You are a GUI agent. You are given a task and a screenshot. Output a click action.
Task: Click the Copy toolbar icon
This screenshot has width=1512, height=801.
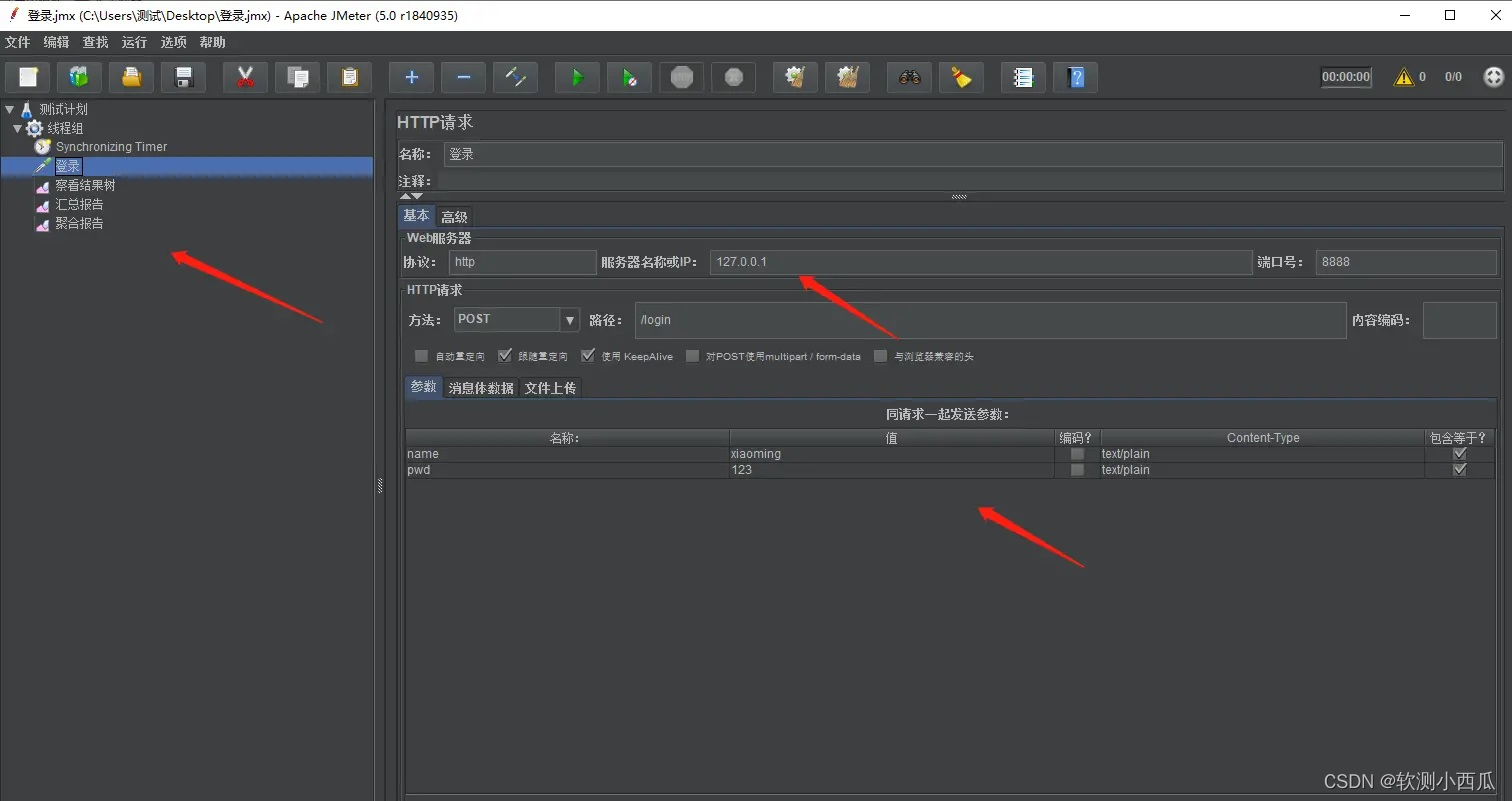tap(297, 77)
